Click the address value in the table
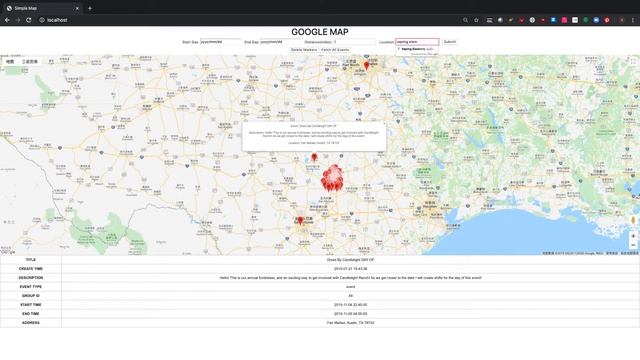640x360 pixels. pyautogui.click(x=350, y=322)
